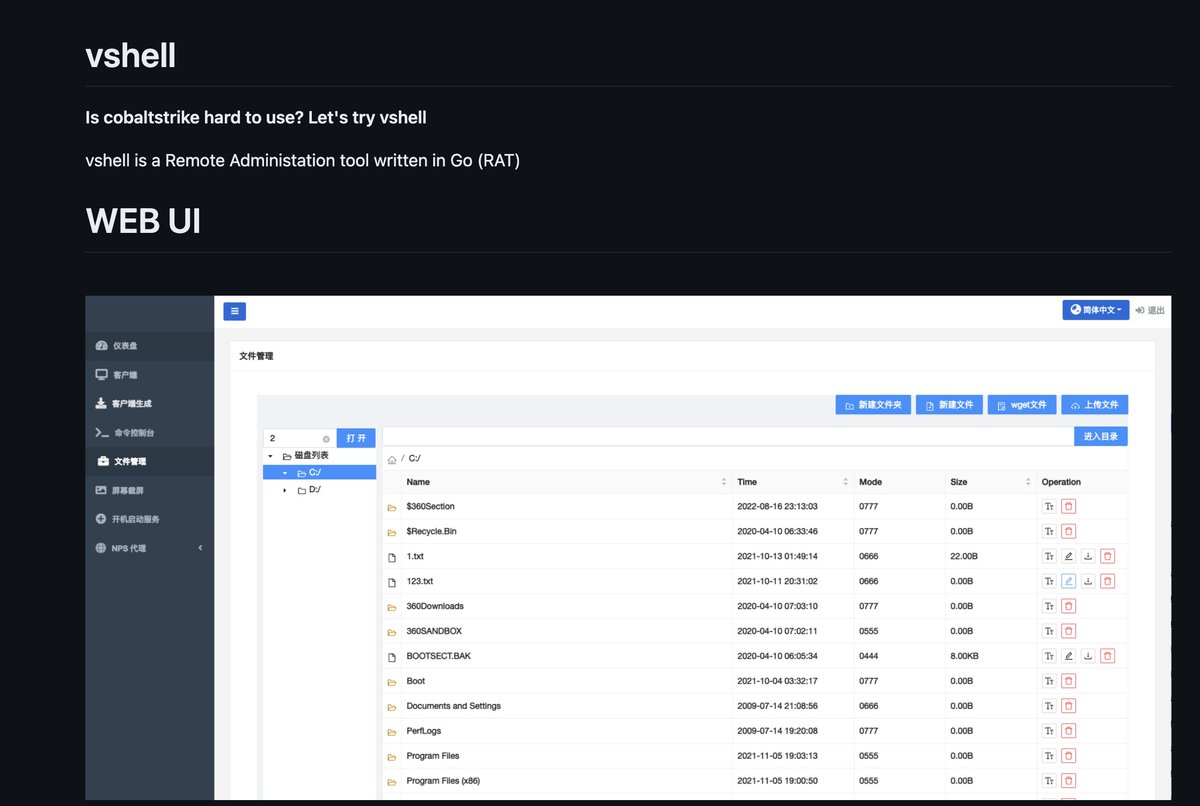The width and height of the screenshot is (1200, 806).
Task: Collapse the 磁盘列表 disk list node
Action: [268, 454]
